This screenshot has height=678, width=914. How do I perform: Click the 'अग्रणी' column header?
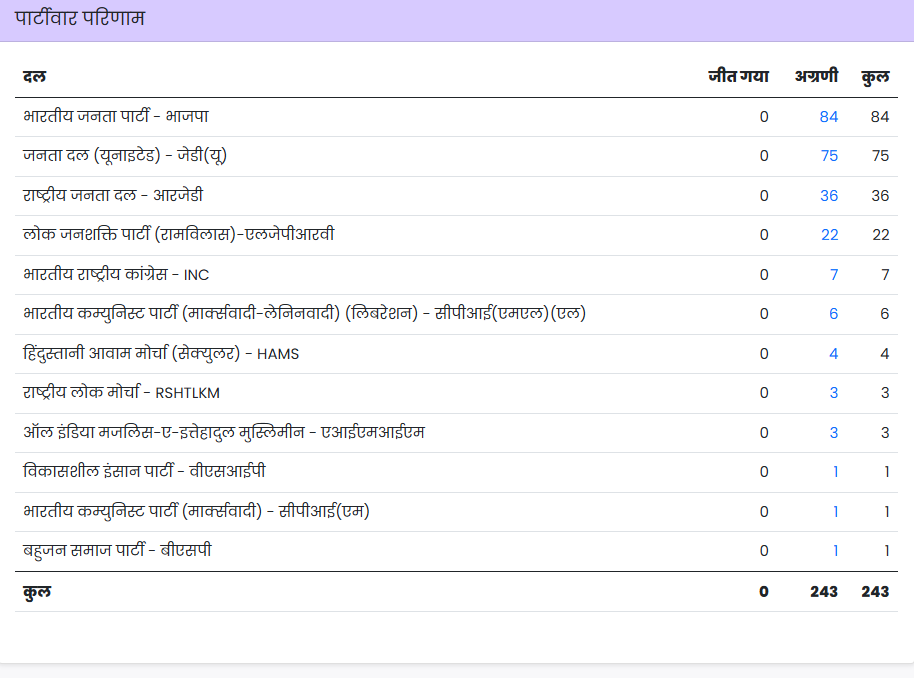point(816,76)
